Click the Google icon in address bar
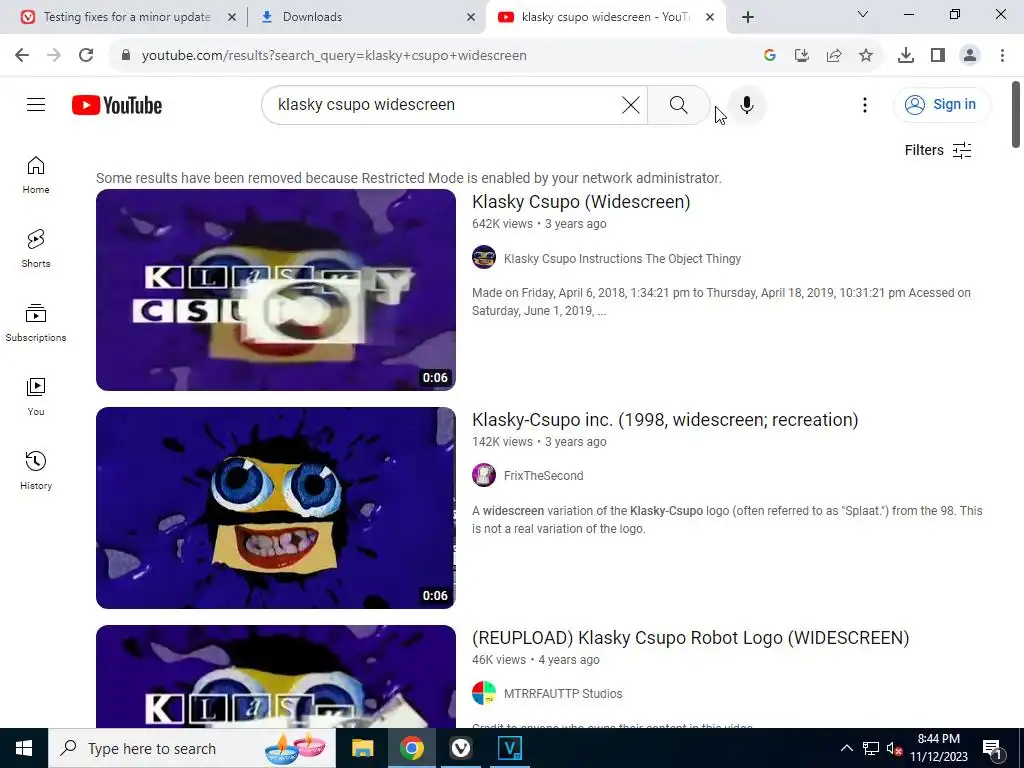The image size is (1024, 768). coord(769,55)
